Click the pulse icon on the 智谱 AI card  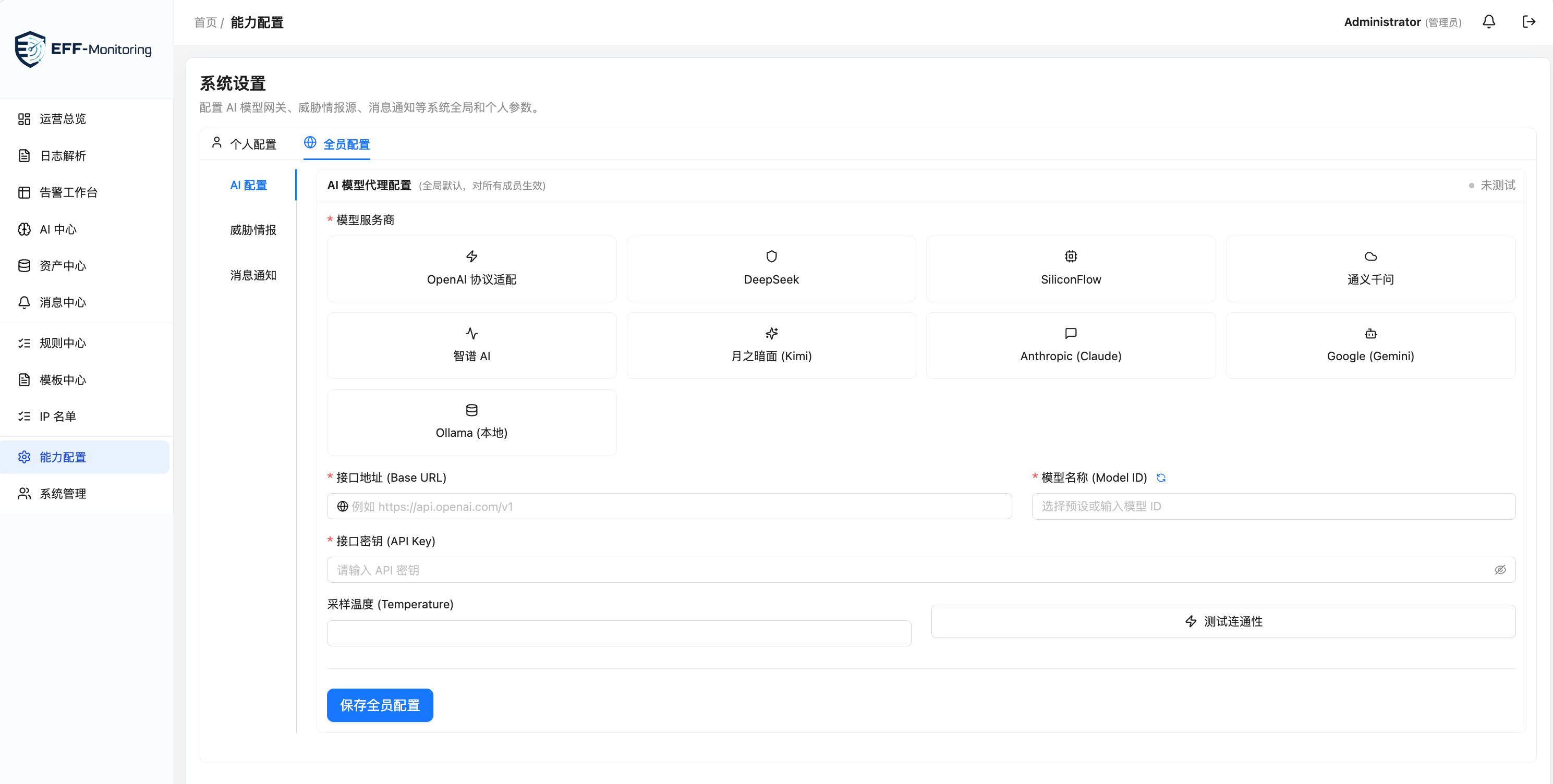pos(471,333)
